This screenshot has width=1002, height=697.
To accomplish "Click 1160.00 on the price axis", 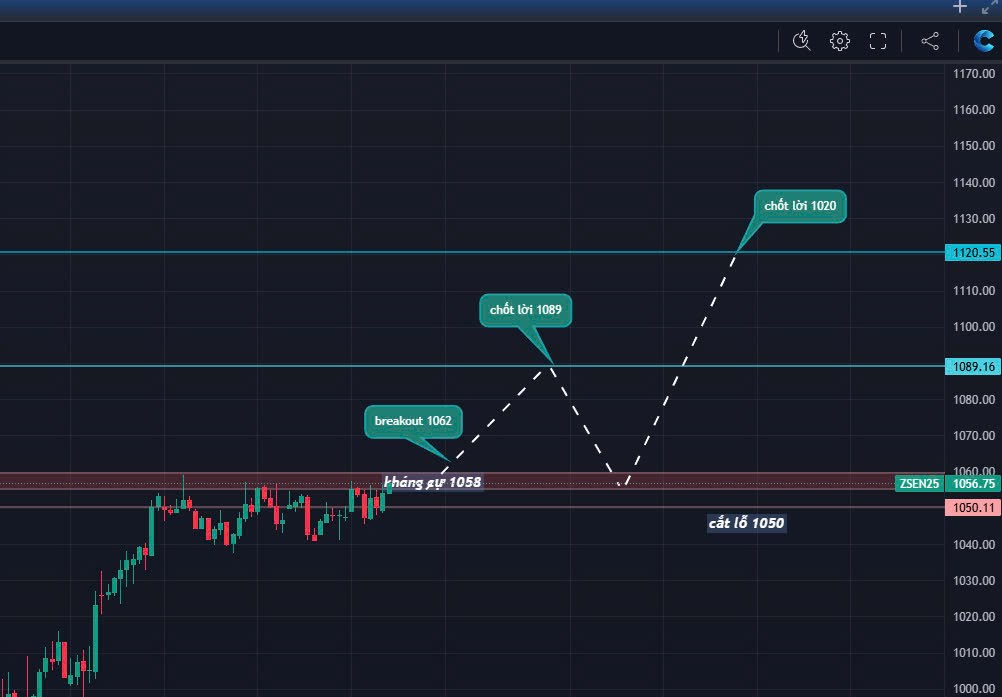I will coord(974,110).
